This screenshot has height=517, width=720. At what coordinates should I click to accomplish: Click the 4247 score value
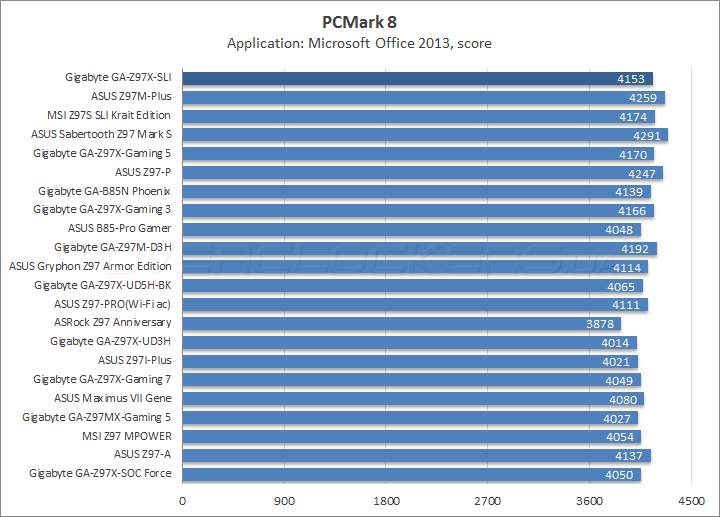pyautogui.click(x=641, y=174)
